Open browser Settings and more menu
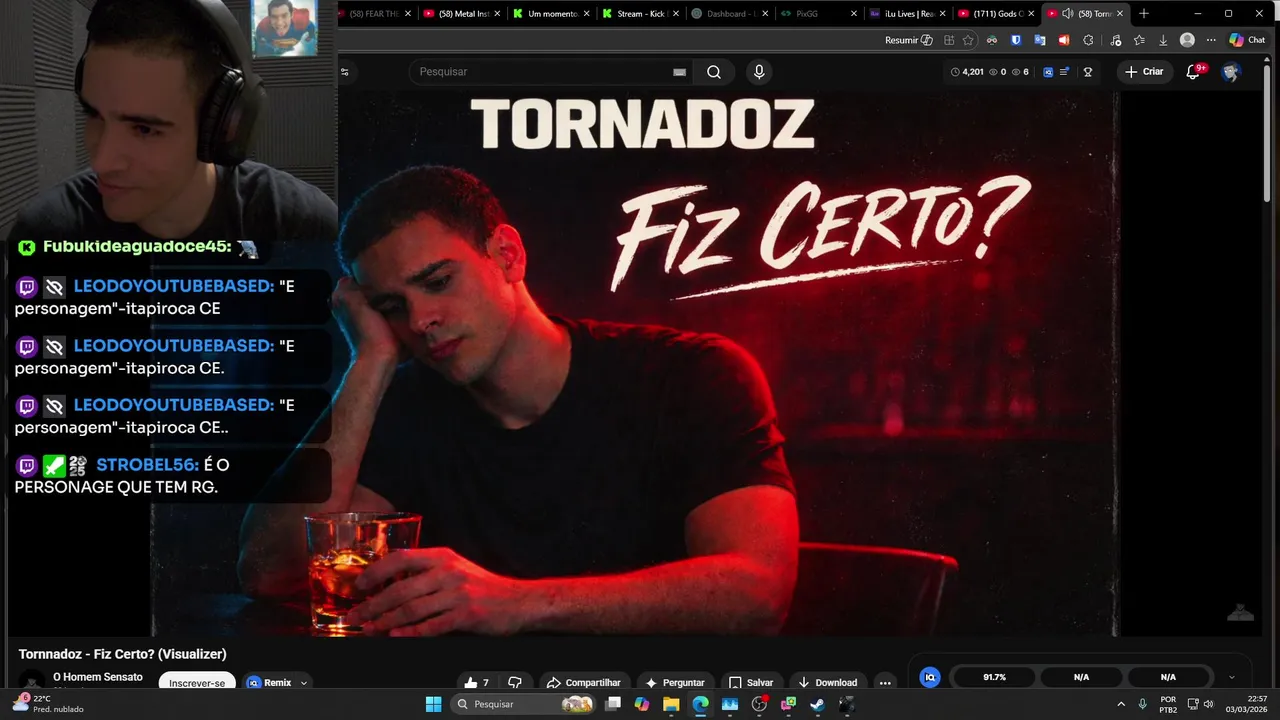This screenshot has height=720, width=1280. point(1211,40)
